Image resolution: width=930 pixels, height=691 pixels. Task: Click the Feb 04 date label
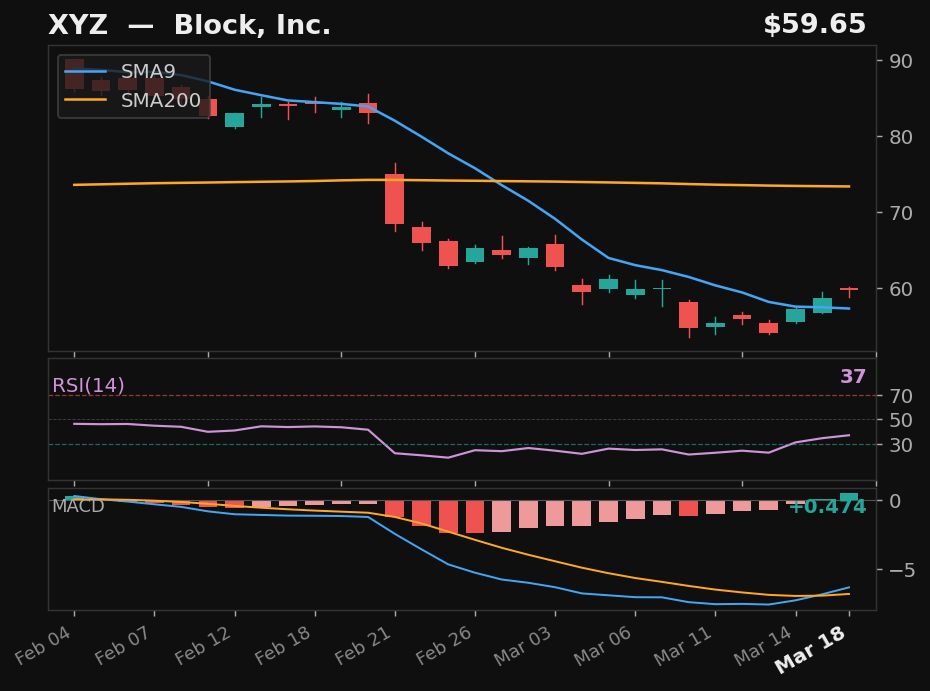coord(43,645)
